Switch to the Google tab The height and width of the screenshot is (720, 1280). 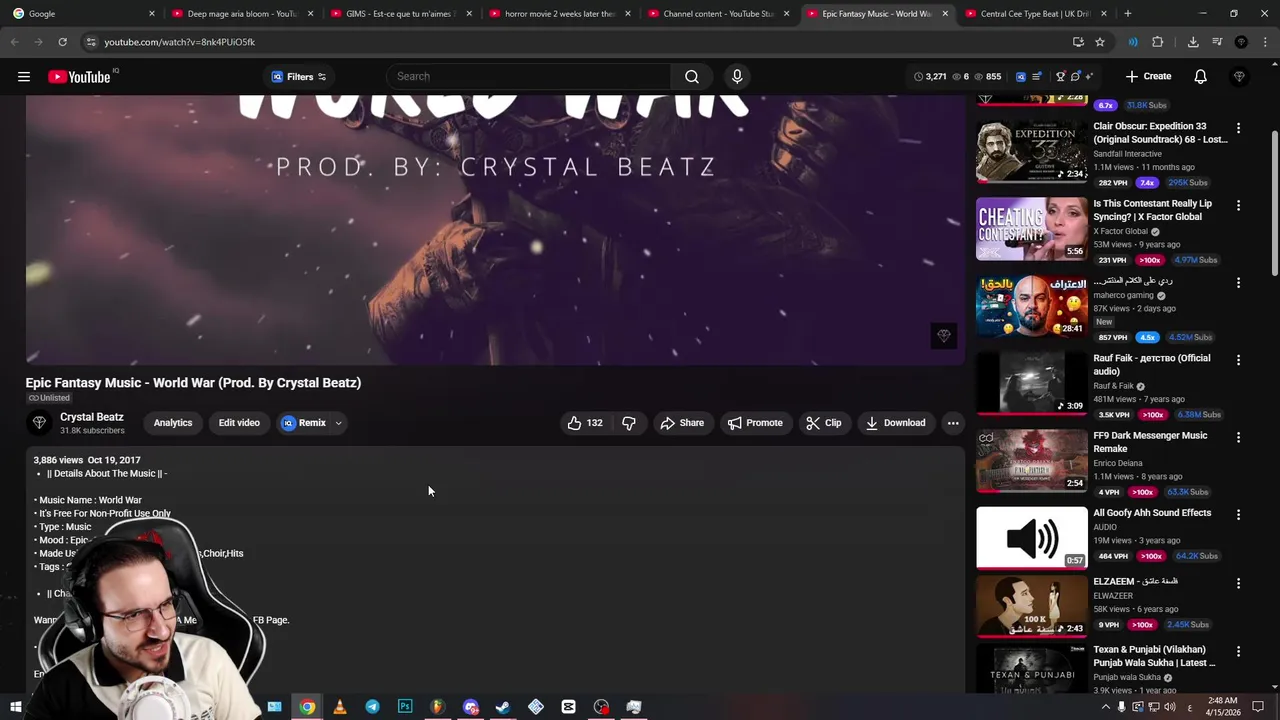click(82, 14)
